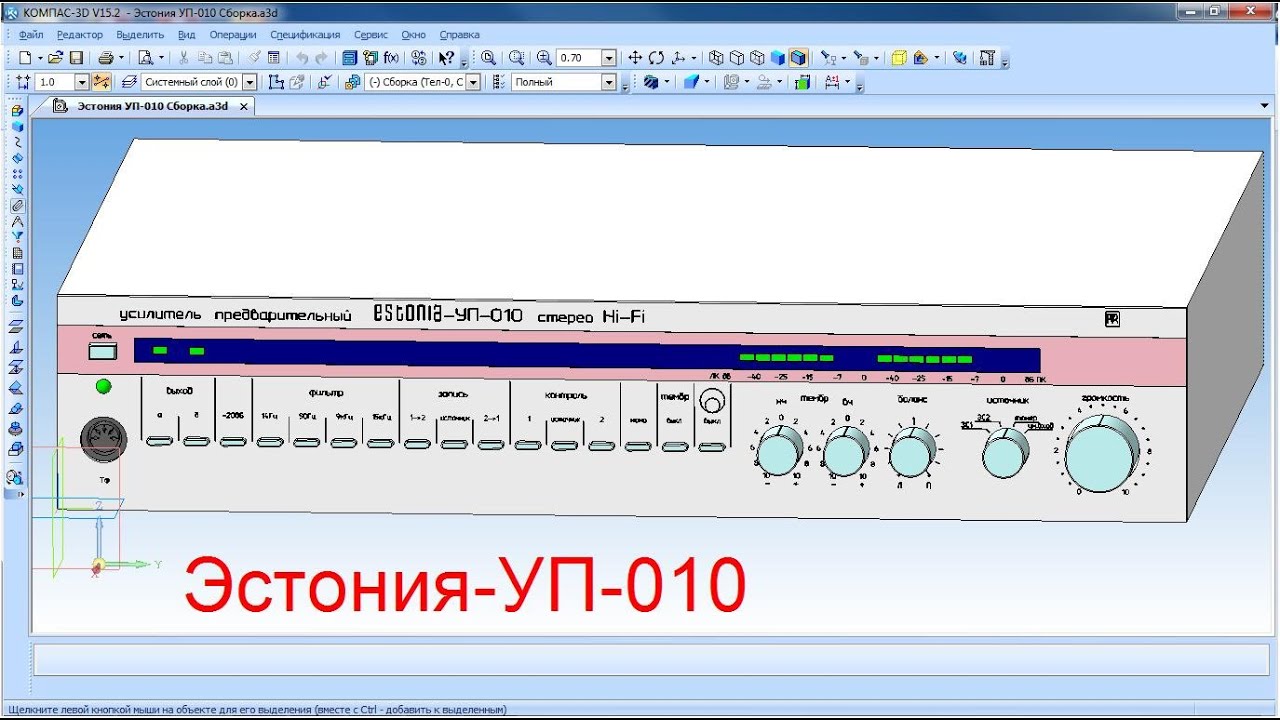Select the Rotate view circular arrows tool

[656, 58]
